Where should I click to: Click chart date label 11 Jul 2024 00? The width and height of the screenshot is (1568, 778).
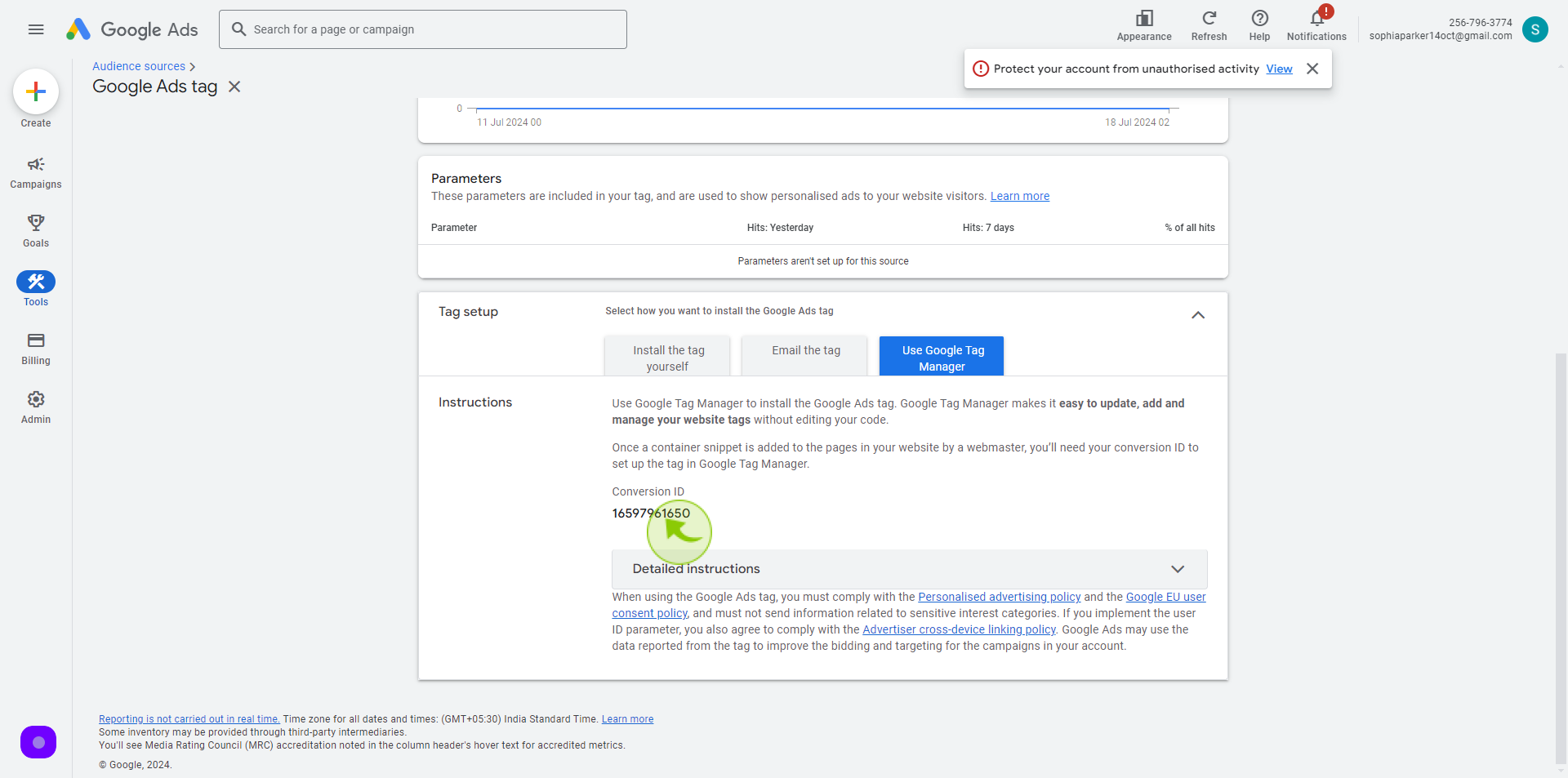509,122
